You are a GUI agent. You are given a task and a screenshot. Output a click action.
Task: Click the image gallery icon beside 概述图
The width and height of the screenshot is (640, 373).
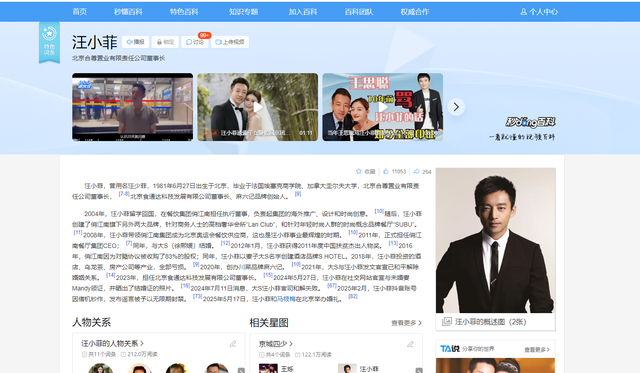pos(447,322)
